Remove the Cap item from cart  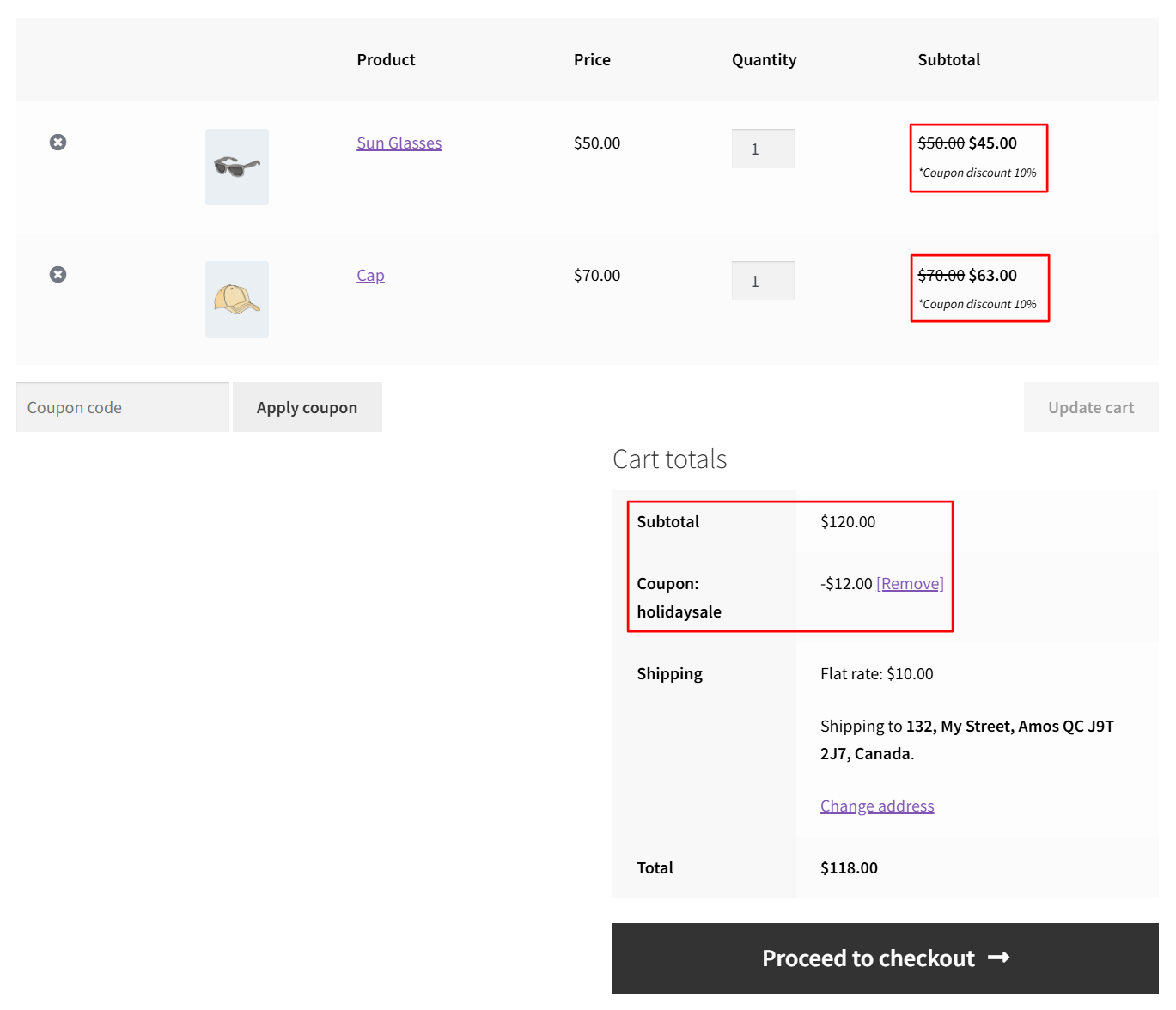(58, 275)
